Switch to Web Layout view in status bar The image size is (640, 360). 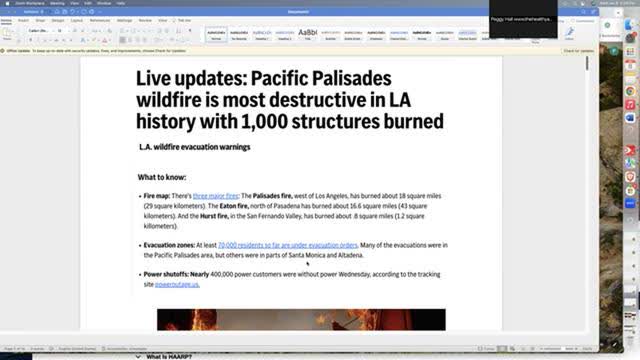[512, 349]
